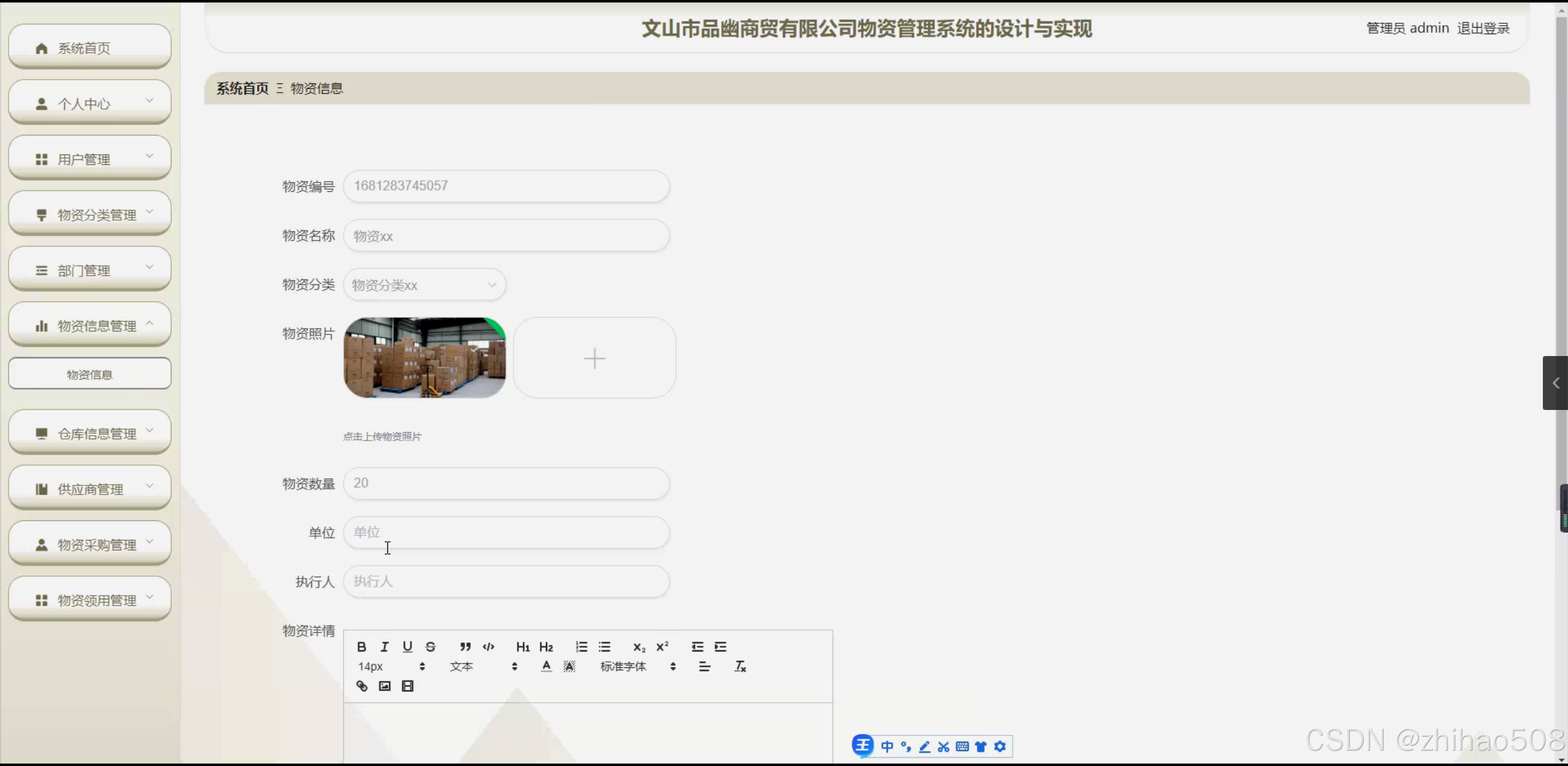
Task: Clear text formatting in editor
Action: 740,666
